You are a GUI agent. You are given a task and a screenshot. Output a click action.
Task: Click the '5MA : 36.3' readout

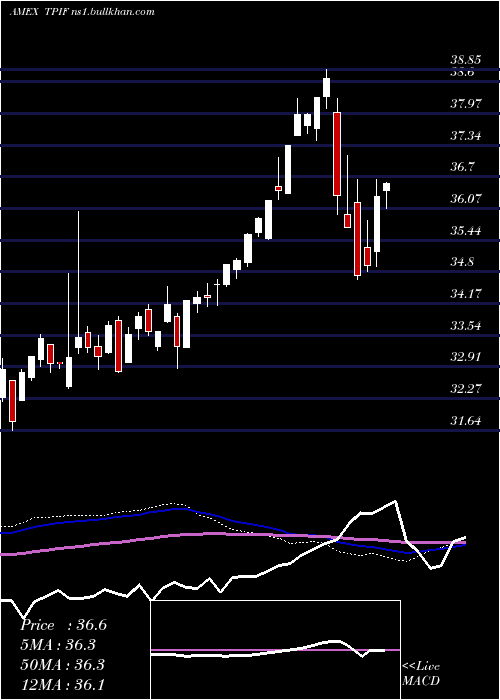[x=58, y=645]
